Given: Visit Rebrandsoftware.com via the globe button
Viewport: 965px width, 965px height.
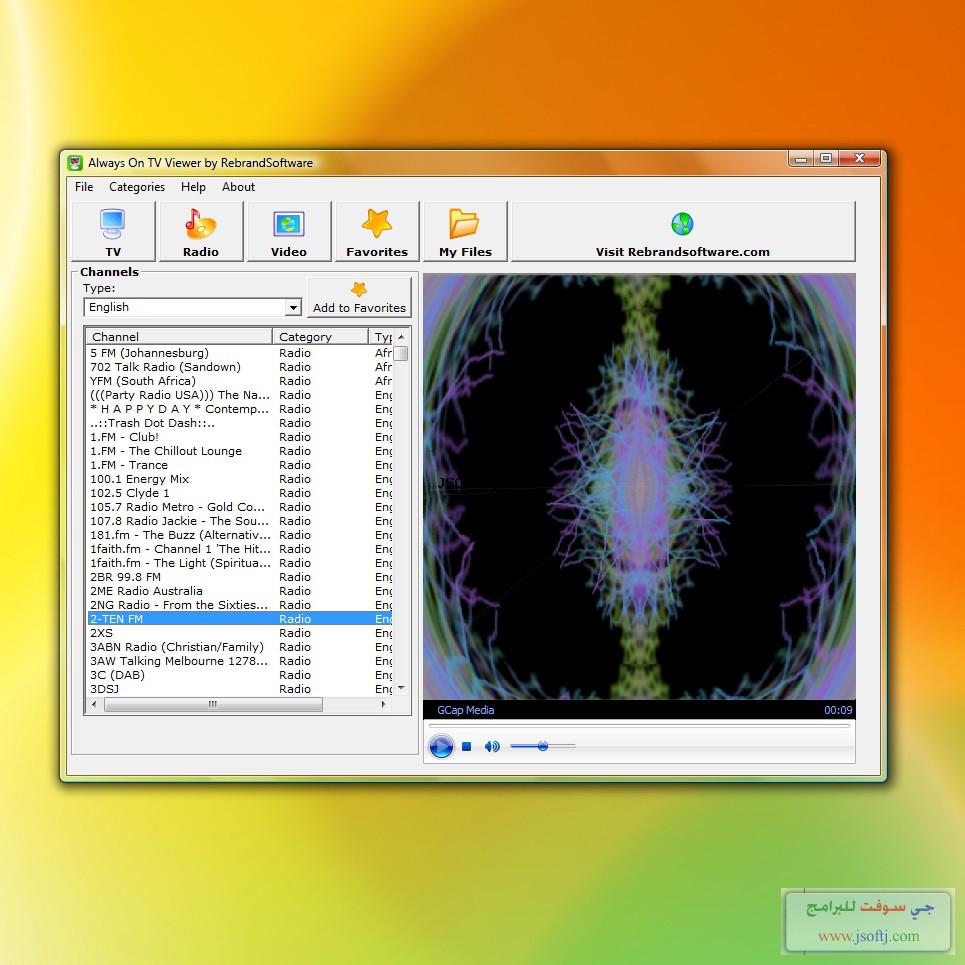Looking at the screenshot, I should click(683, 231).
